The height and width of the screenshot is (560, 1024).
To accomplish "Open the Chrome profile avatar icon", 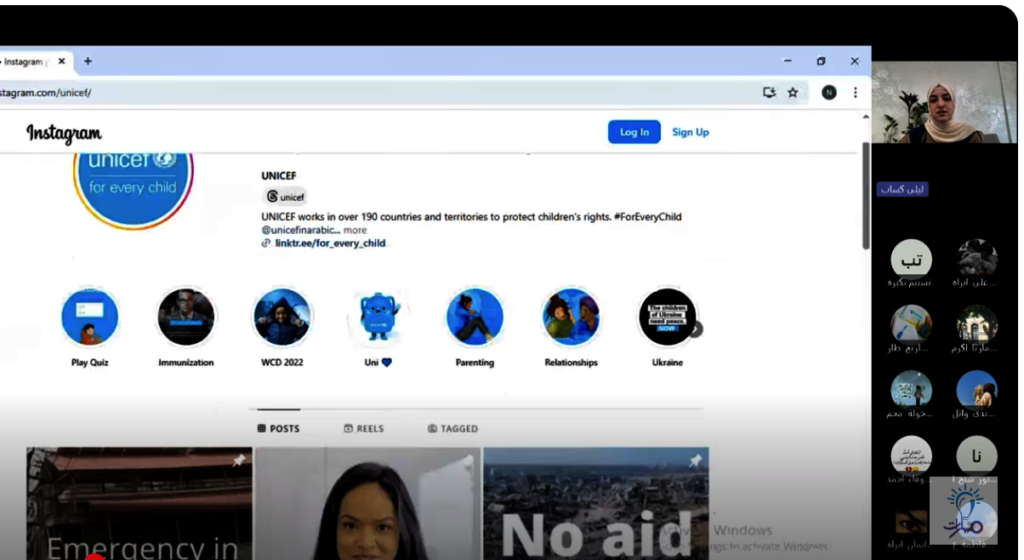I will pos(829,93).
